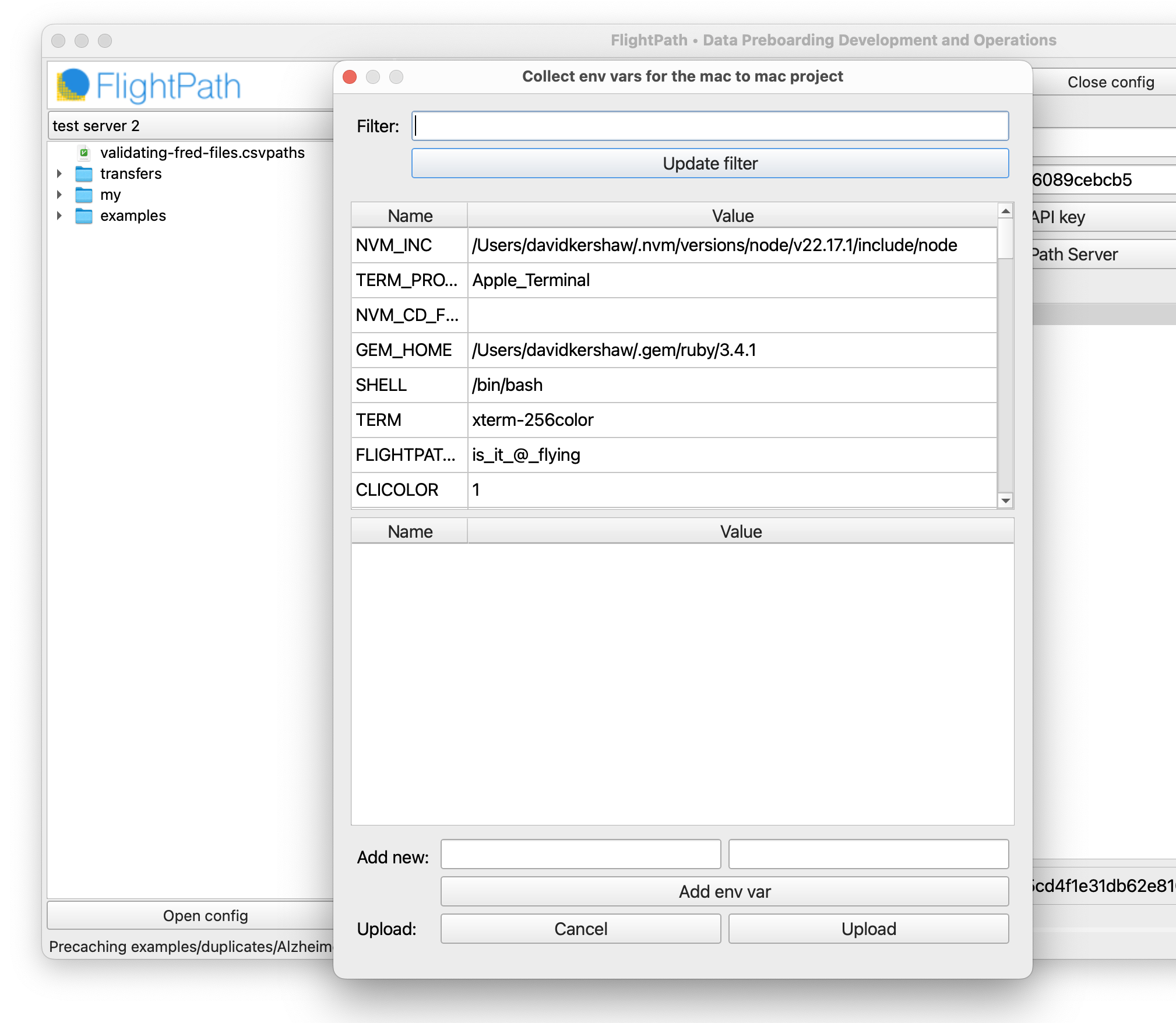Click the scroll up arrow of env table
The image size is (1176, 1023).
point(1005,211)
